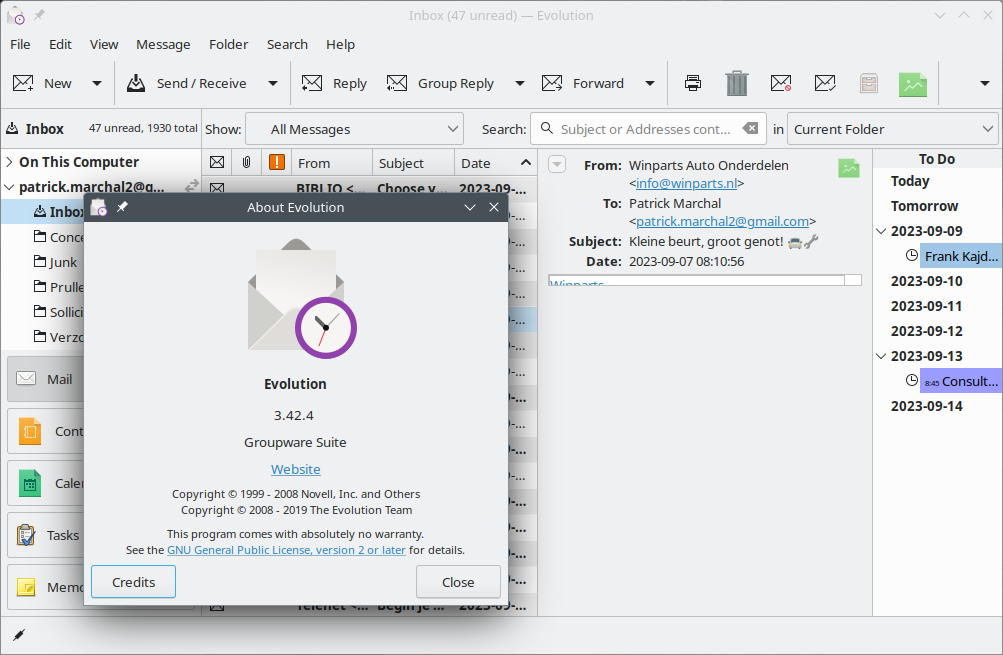Image resolution: width=1003 pixels, height=655 pixels.
Task: Open the GNU General Public License link
Action: 286,549
